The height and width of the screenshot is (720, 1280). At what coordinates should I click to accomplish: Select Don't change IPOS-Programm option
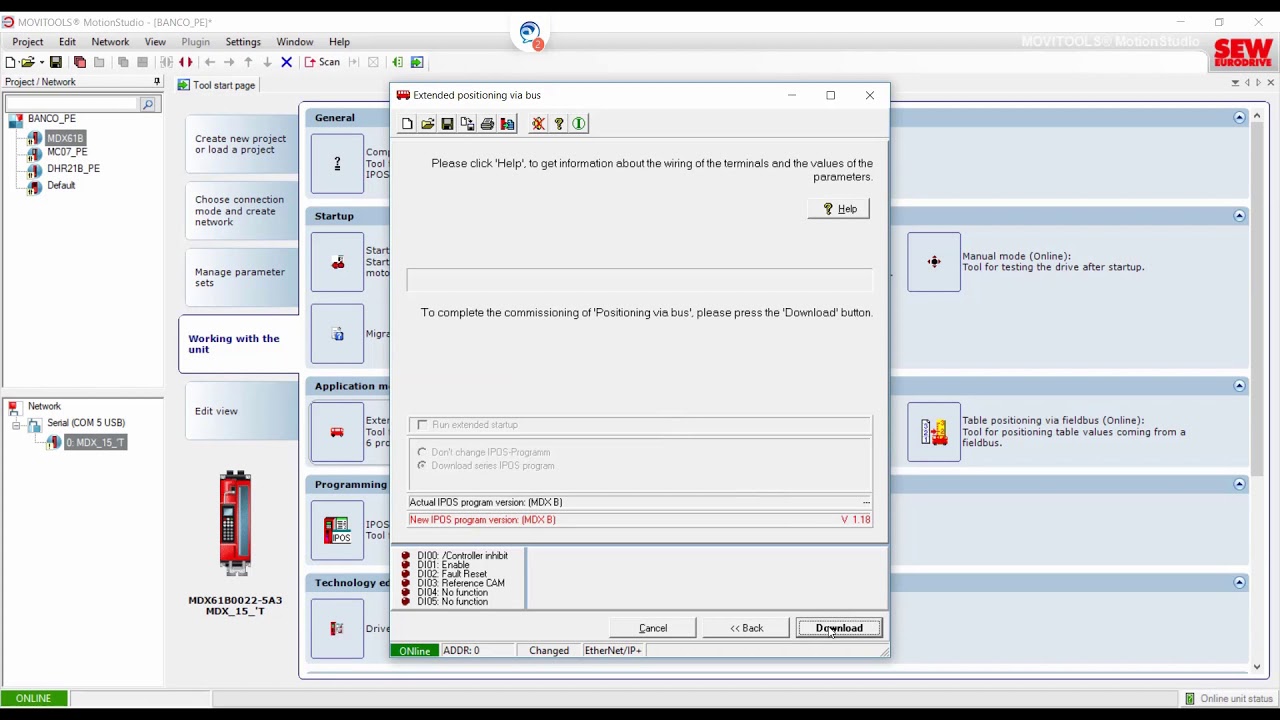point(422,452)
